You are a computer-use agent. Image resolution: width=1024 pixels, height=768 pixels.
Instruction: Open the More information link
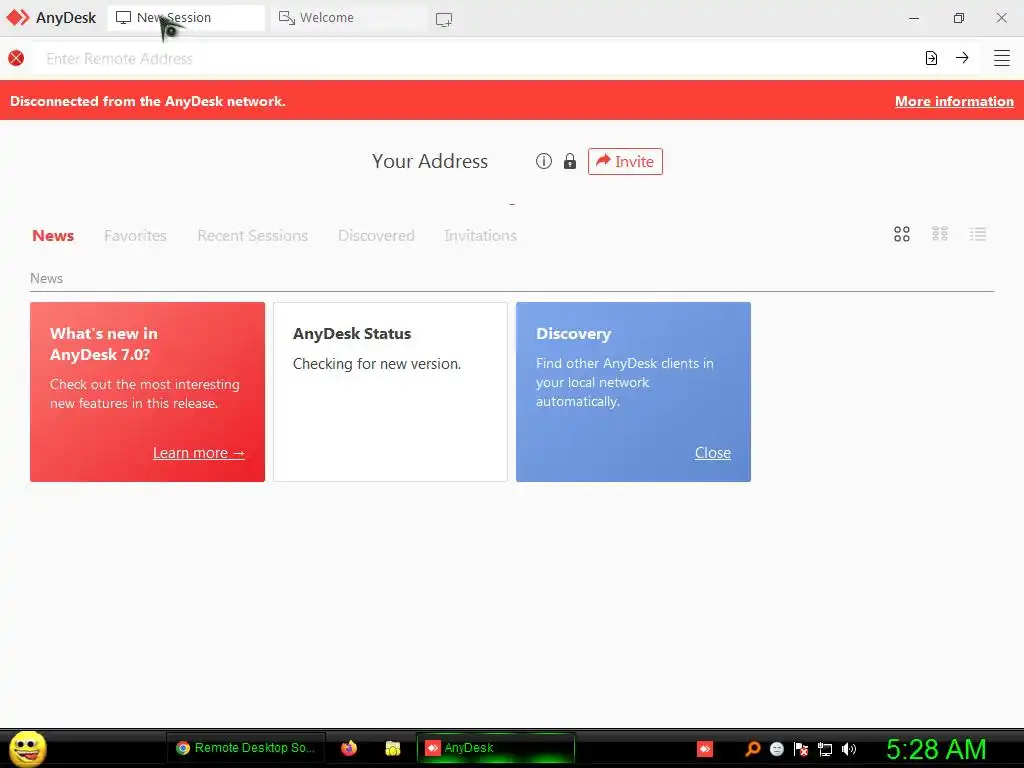point(954,101)
